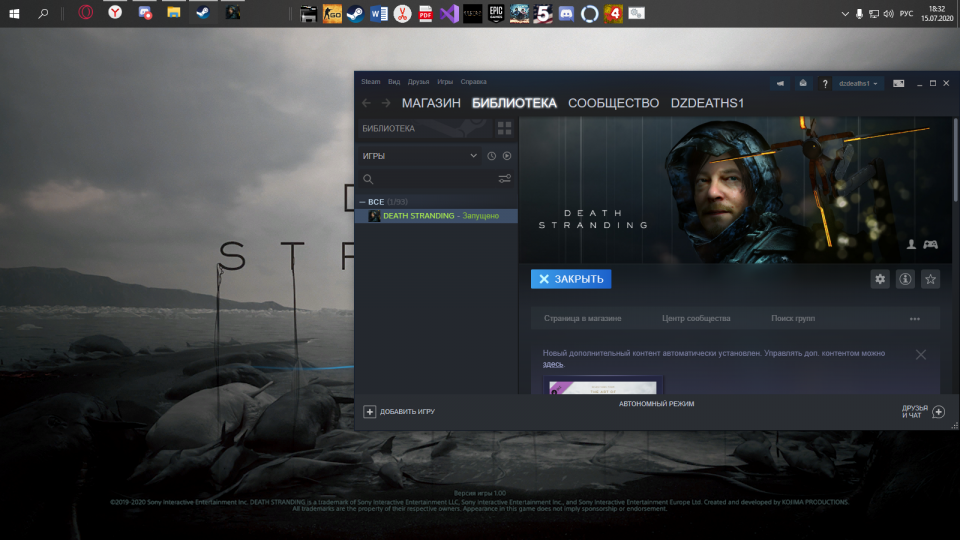Click the БИБЛИОТЕКА home button in sidebar
The image size is (960, 540).
(x=424, y=129)
